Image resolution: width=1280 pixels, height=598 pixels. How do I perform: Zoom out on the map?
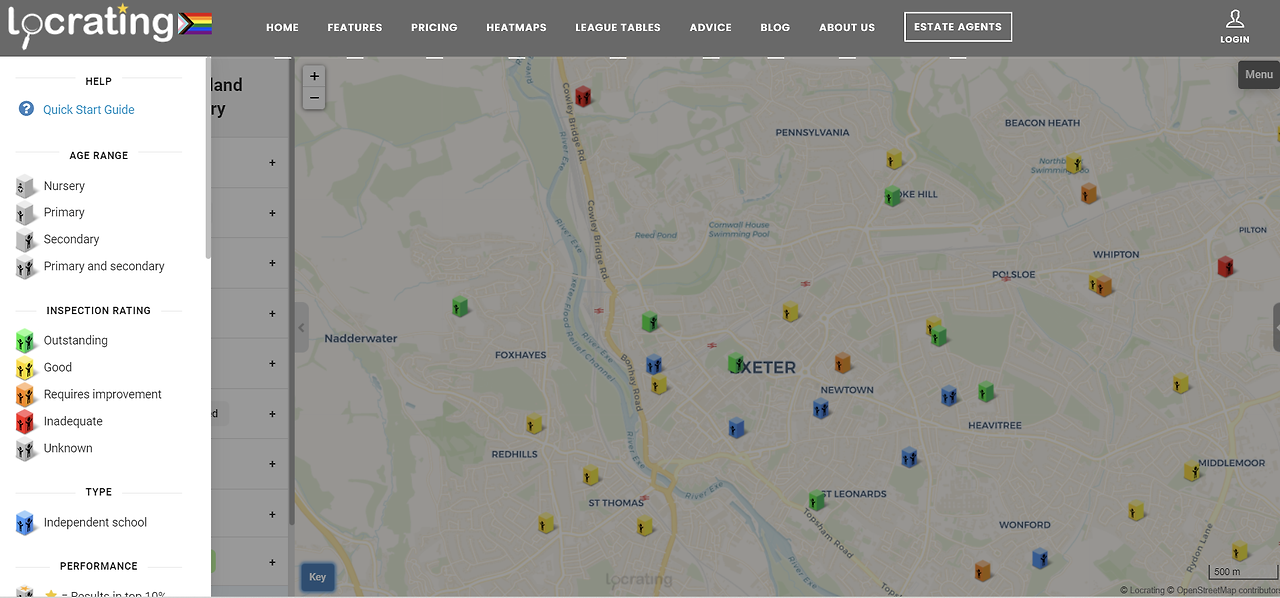[314, 98]
